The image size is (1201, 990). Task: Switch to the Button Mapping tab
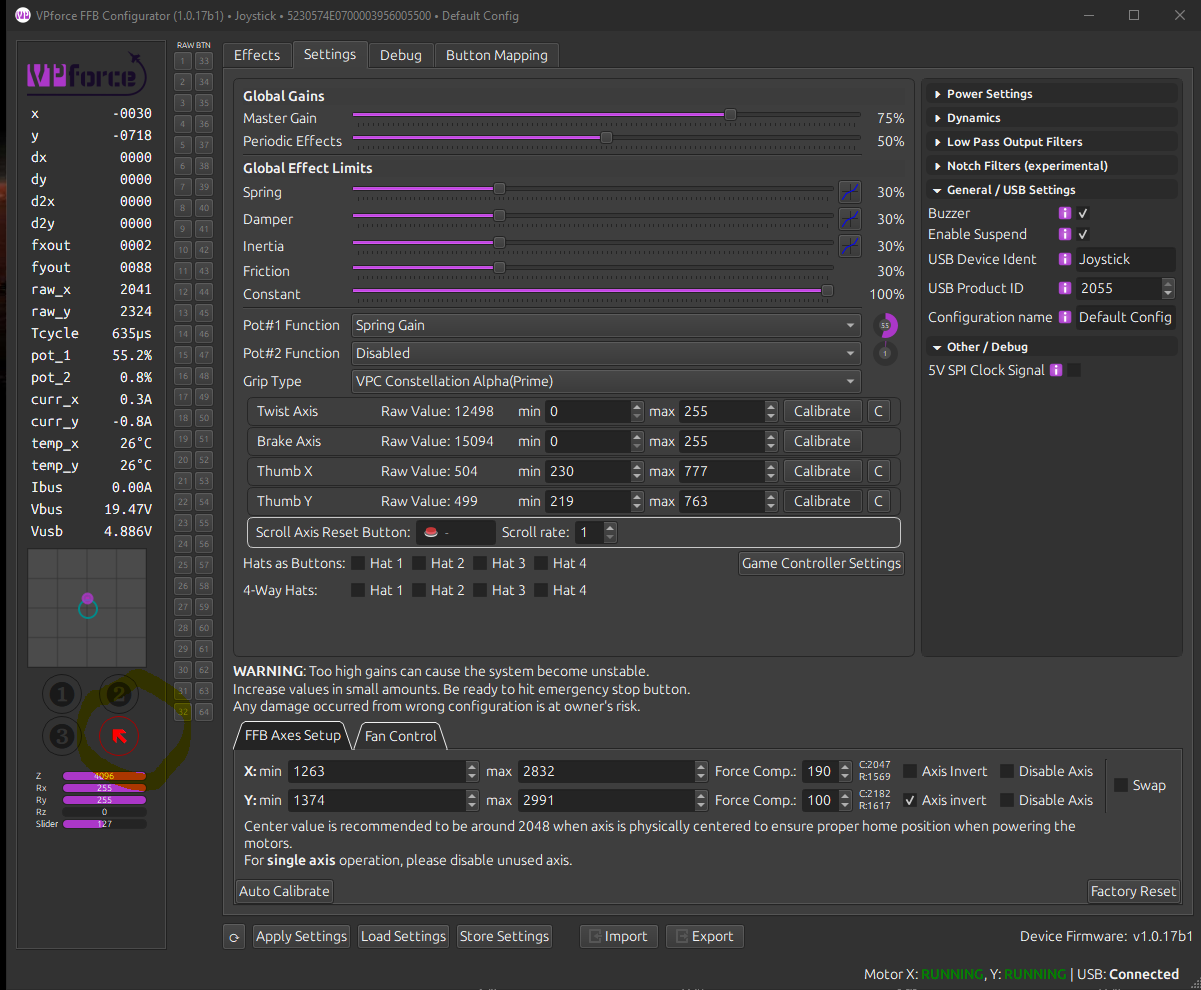click(496, 55)
